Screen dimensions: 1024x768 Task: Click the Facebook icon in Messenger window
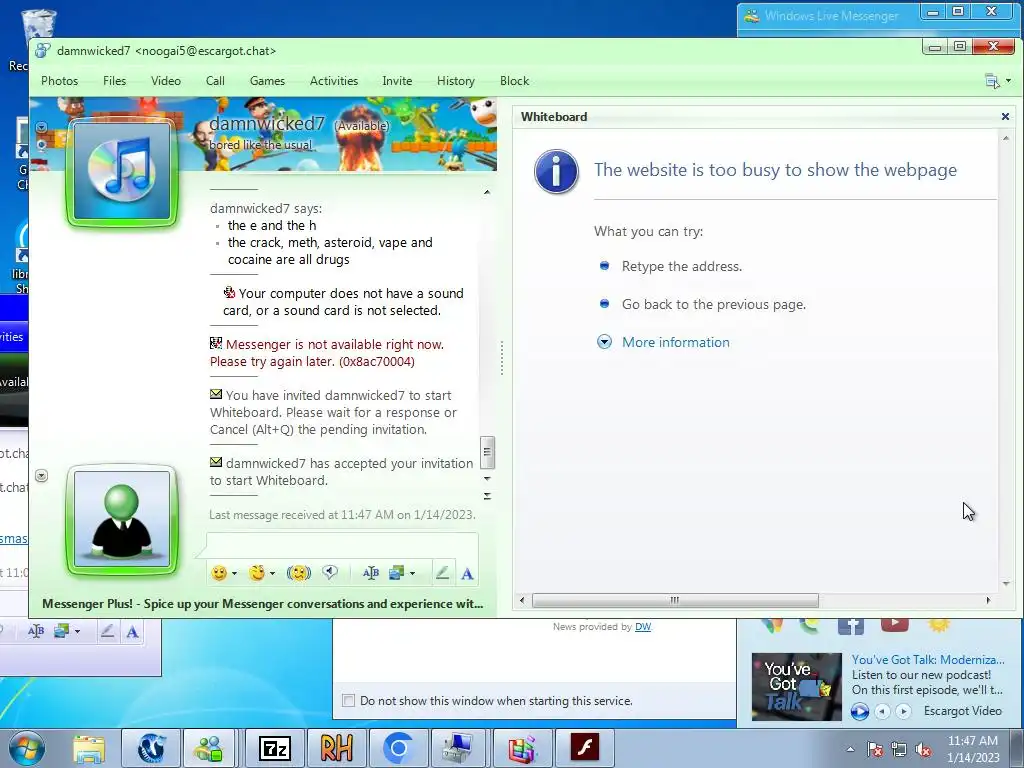tap(851, 627)
